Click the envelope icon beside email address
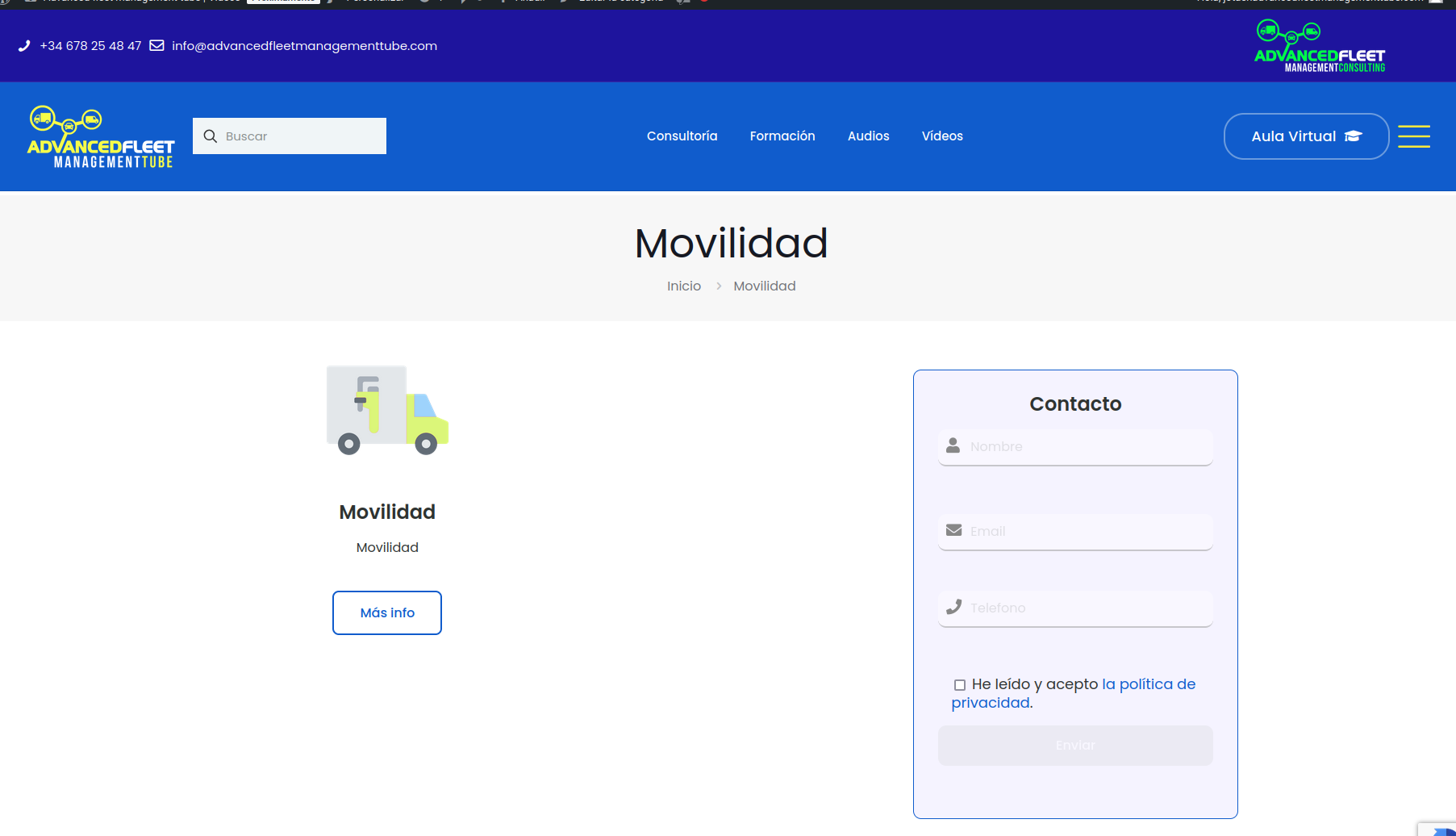This screenshot has width=1456, height=836. pyautogui.click(x=157, y=46)
